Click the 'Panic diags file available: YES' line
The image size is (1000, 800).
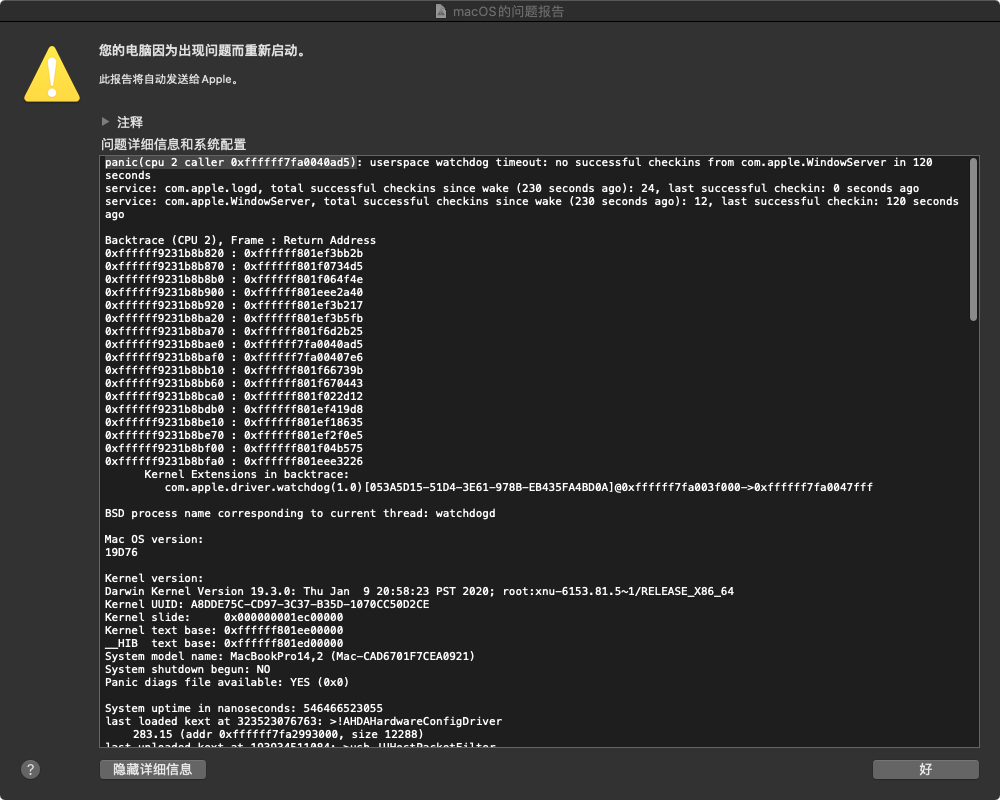(227, 683)
